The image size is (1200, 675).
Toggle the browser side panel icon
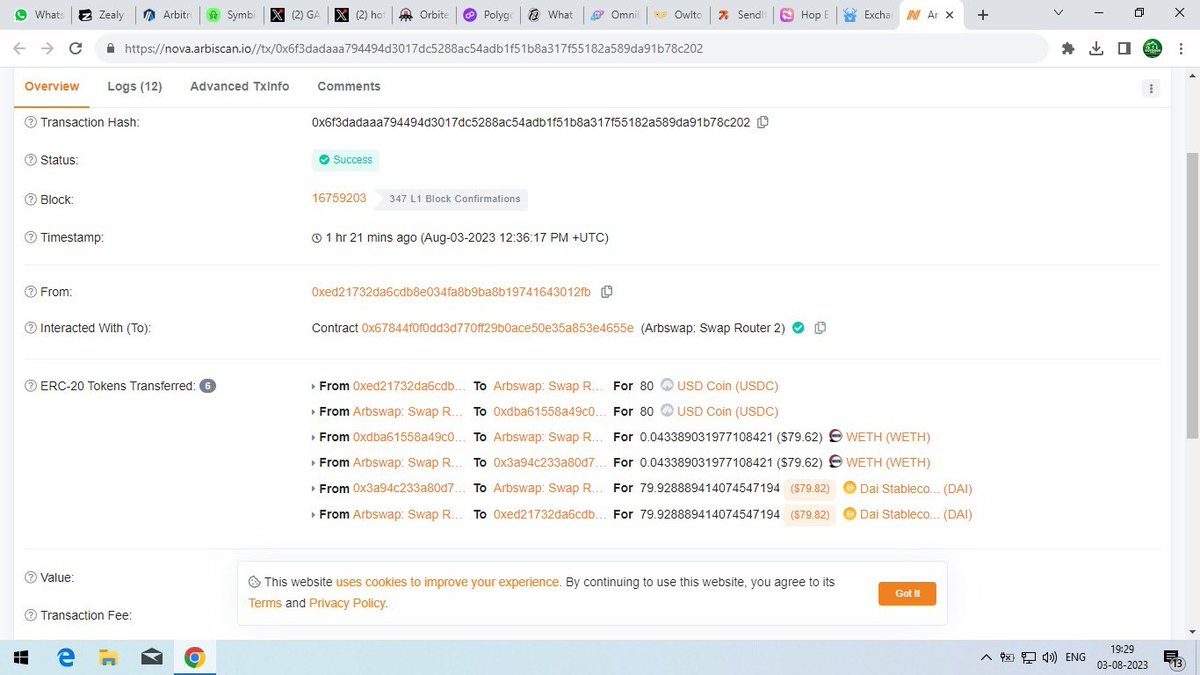tap(1124, 48)
